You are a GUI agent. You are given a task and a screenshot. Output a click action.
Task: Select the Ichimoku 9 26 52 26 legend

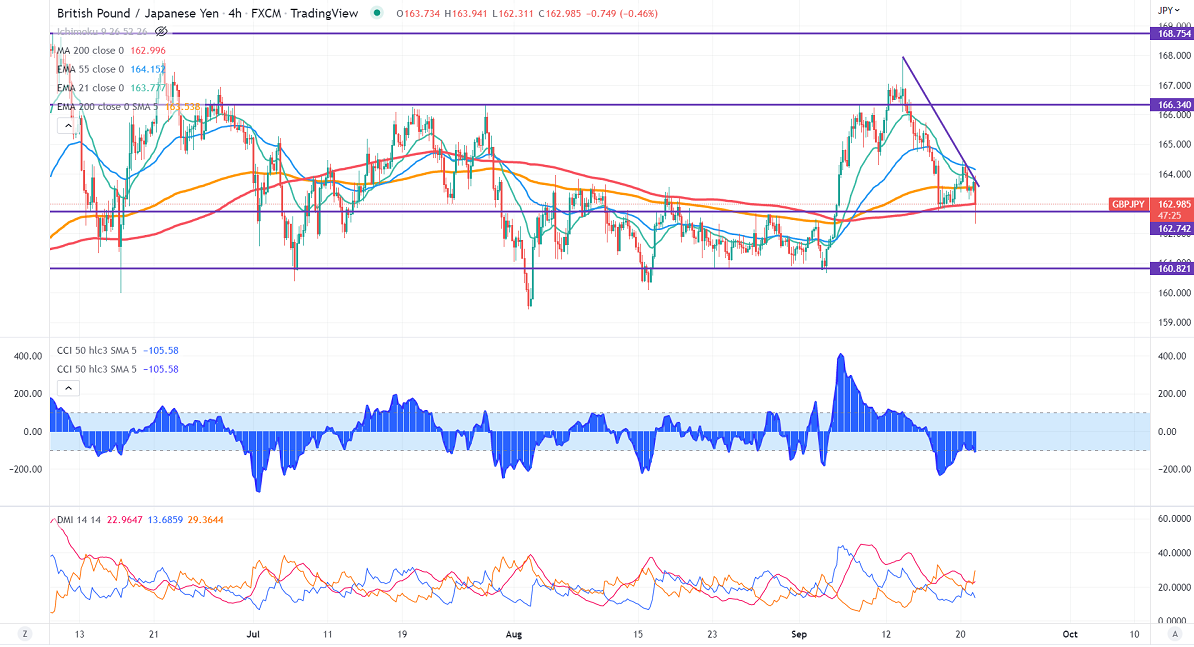(x=102, y=32)
